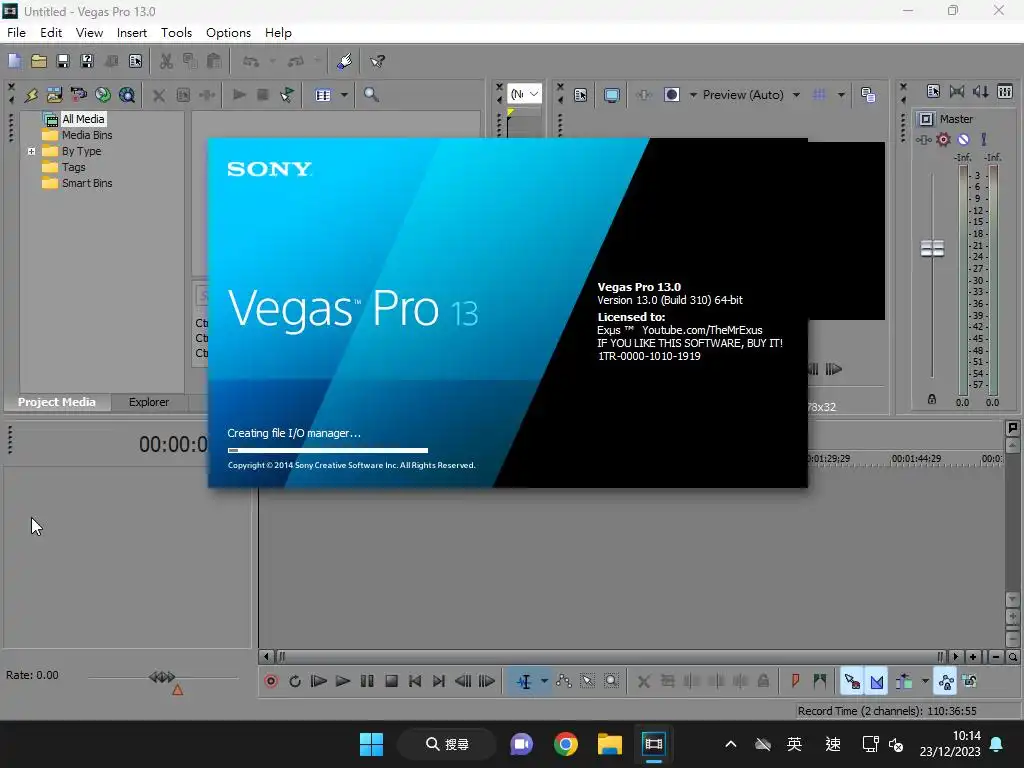This screenshot has width=1024, height=768.
Task: Click the Import Media lightning icon
Action: tap(31, 95)
